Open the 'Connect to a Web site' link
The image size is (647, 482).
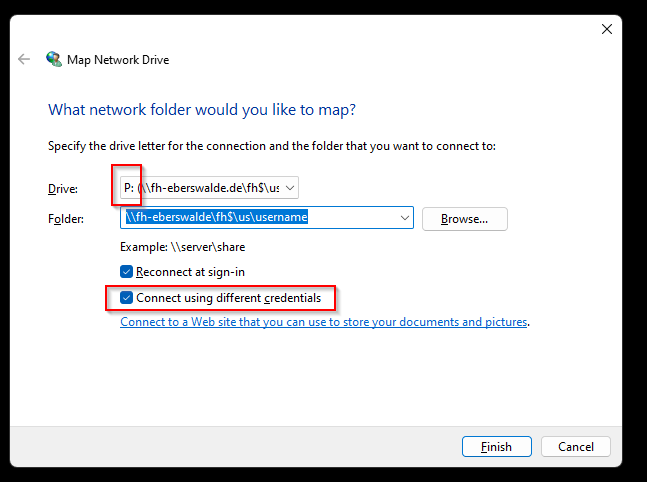point(324,322)
